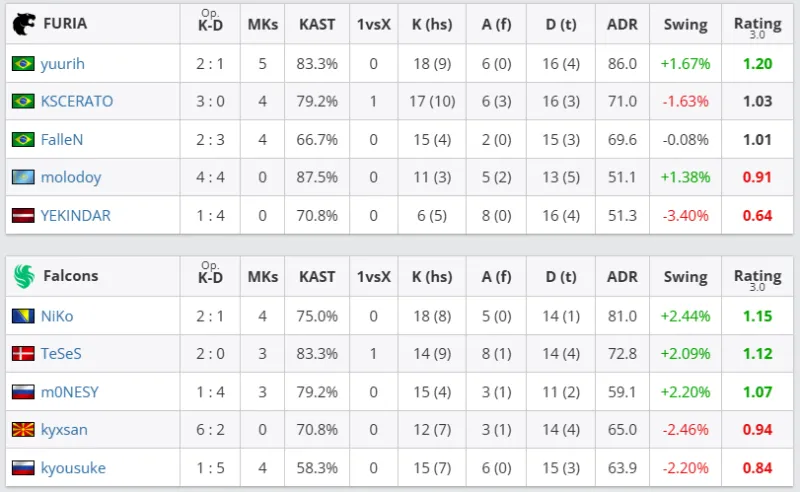Open KSCERATO's player profile link

[x=76, y=101]
